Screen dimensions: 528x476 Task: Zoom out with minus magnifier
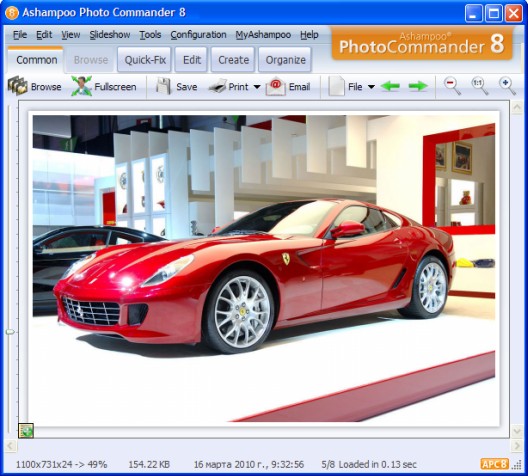click(452, 86)
